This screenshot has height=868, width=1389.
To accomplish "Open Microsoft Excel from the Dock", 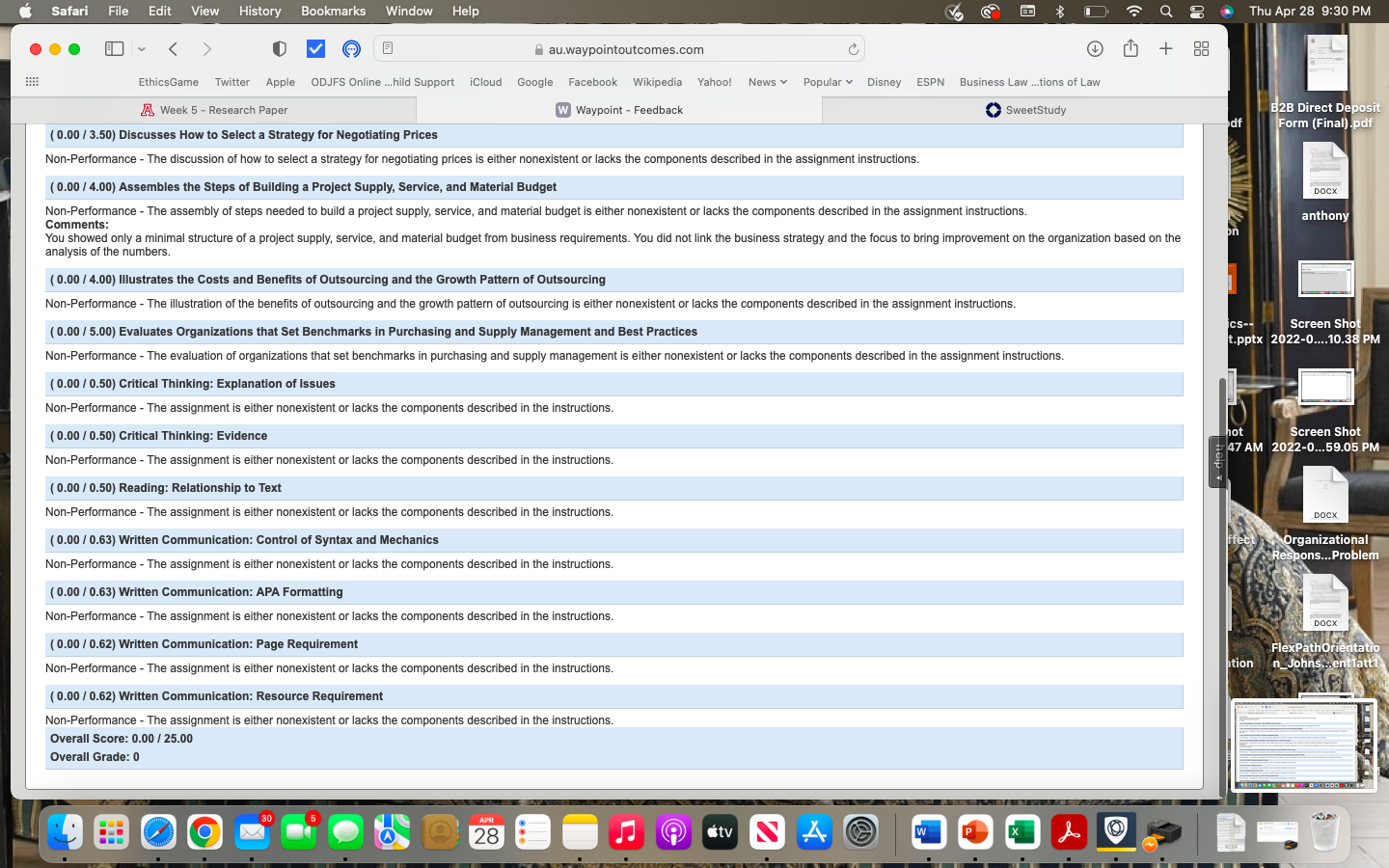I will click(x=1021, y=831).
